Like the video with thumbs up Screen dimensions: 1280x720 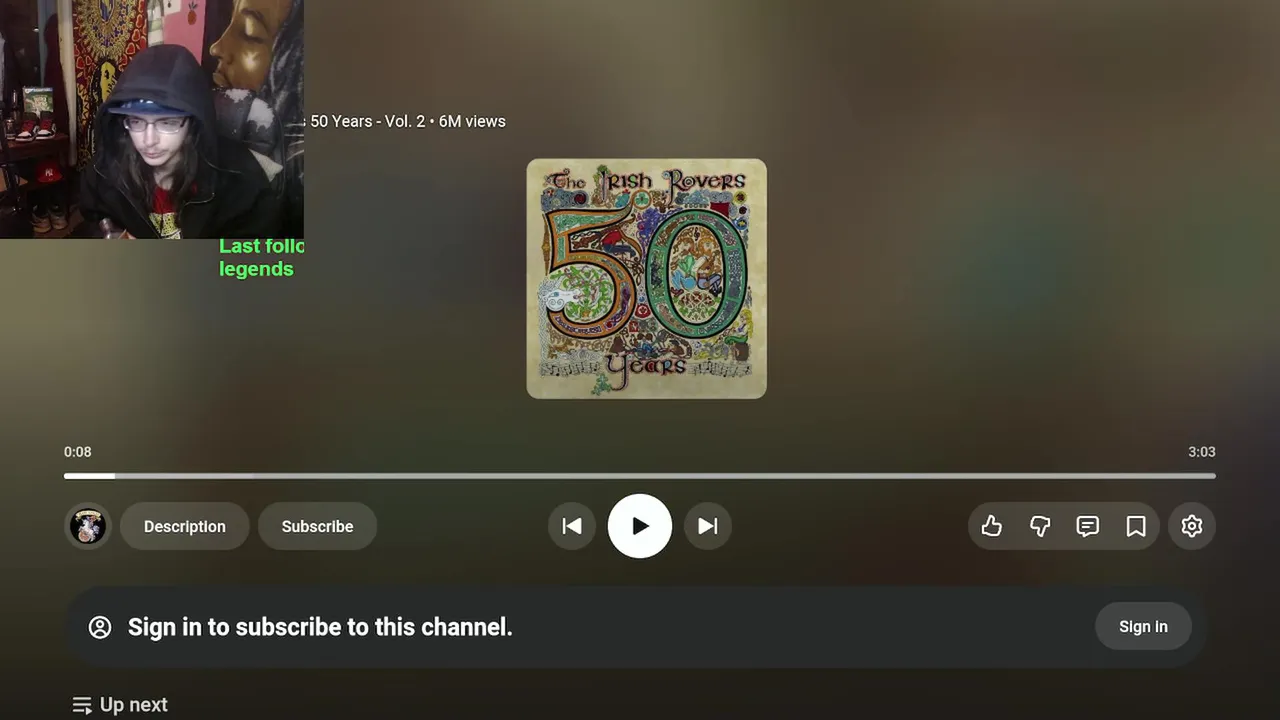[992, 526]
